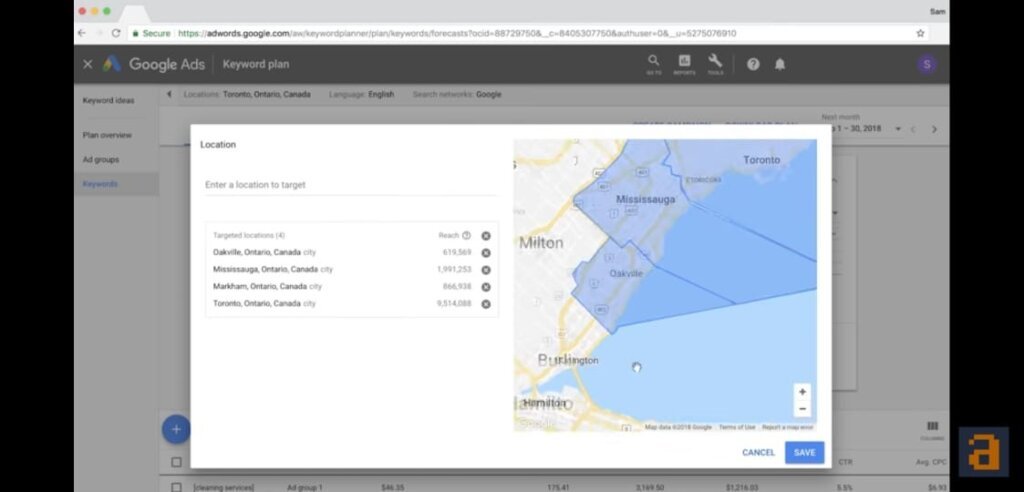Screen dimensions: 1024x492
Task: Remove Markham, Ontario, Canada location
Action: [x=486, y=287]
